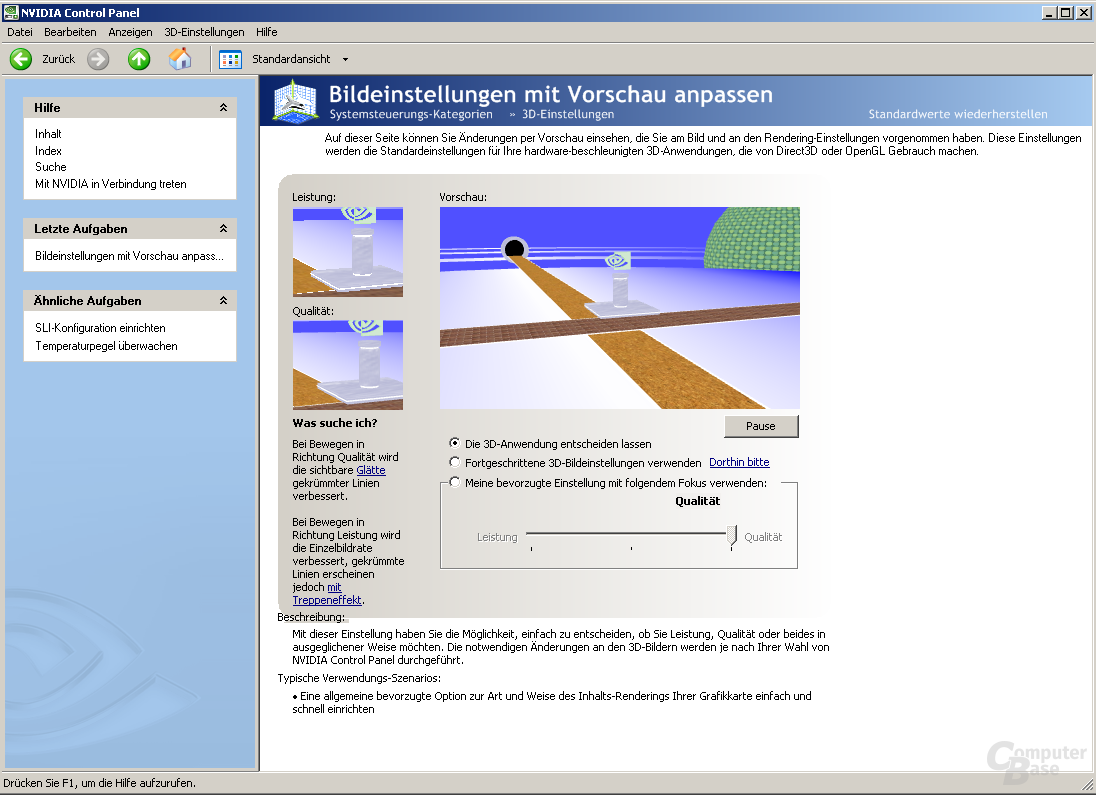This screenshot has height=795, width=1097.
Task: Select 'Meine bevorzugte Einstellung' radio button
Action: coord(455,482)
